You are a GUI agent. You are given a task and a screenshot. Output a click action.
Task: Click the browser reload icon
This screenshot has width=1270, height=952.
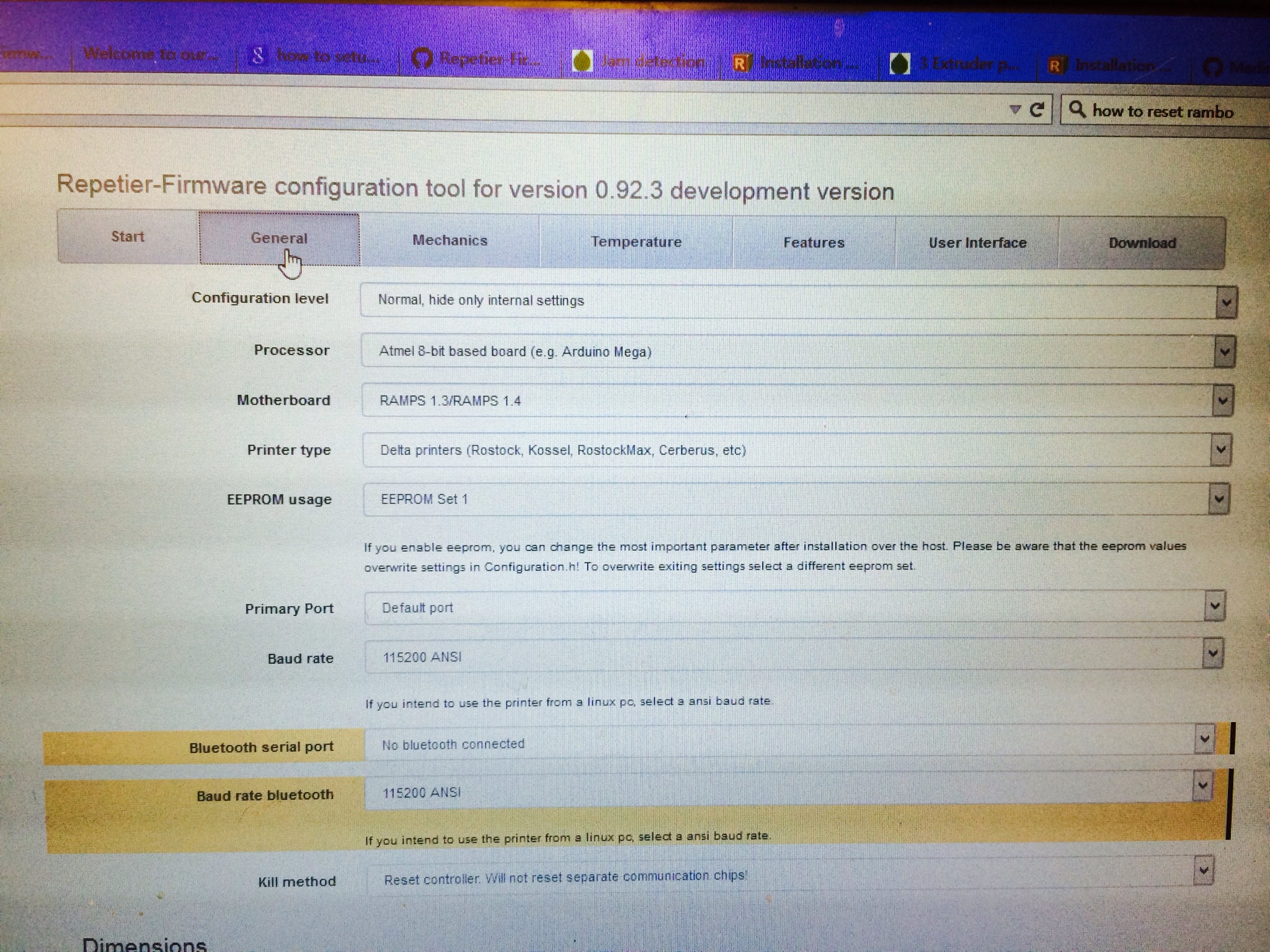point(1037,110)
